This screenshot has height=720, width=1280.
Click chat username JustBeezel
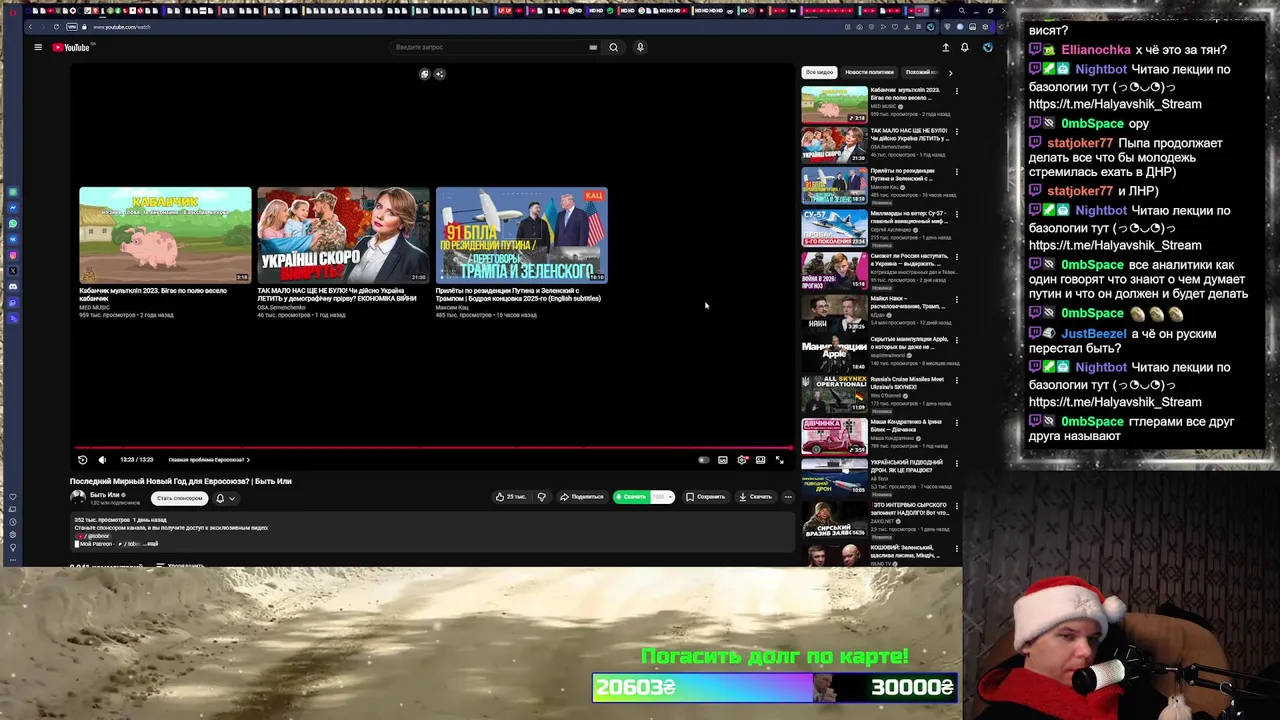pyautogui.click(x=1094, y=334)
